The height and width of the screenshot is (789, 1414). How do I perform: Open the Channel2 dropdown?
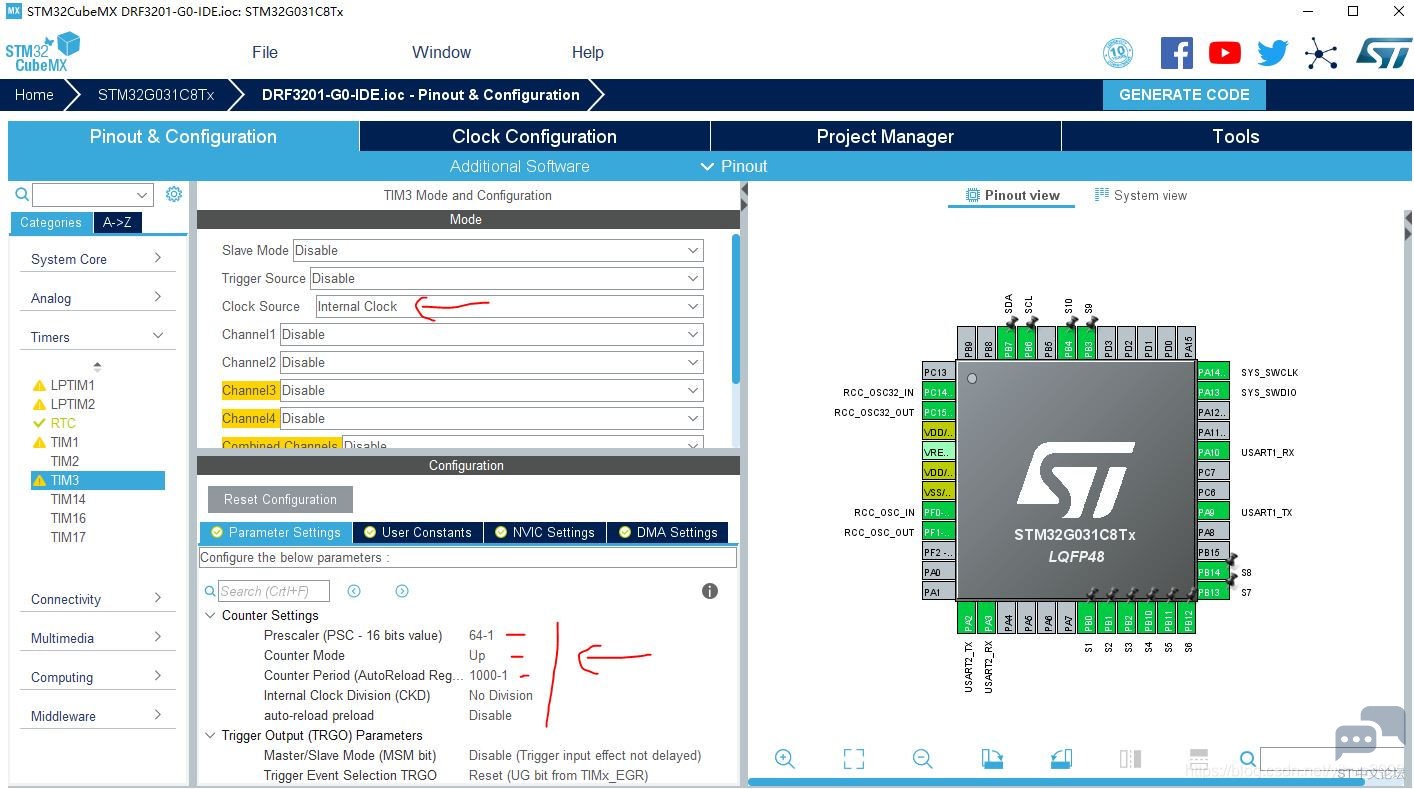coord(491,362)
